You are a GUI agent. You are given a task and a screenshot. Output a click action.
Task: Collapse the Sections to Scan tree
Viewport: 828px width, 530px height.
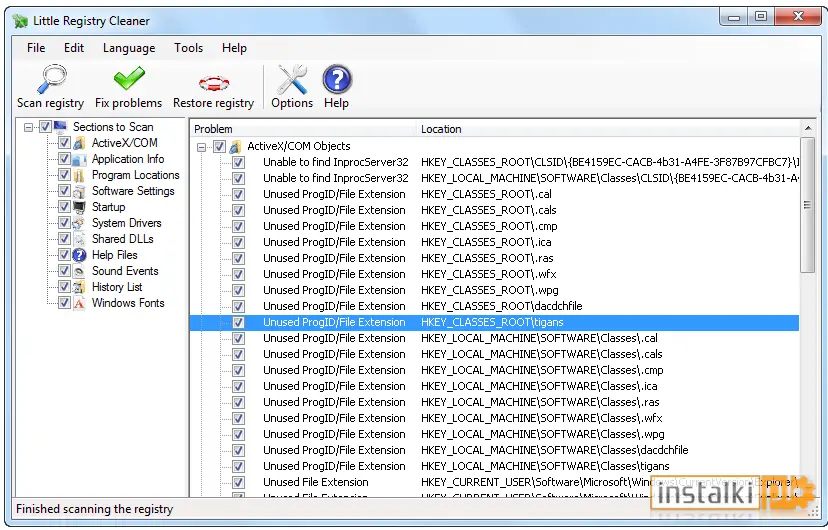[29, 127]
